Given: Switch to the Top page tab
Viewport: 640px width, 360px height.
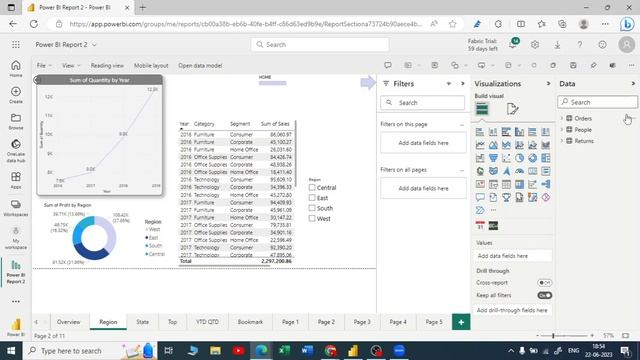Looking at the screenshot, I should pos(172,322).
